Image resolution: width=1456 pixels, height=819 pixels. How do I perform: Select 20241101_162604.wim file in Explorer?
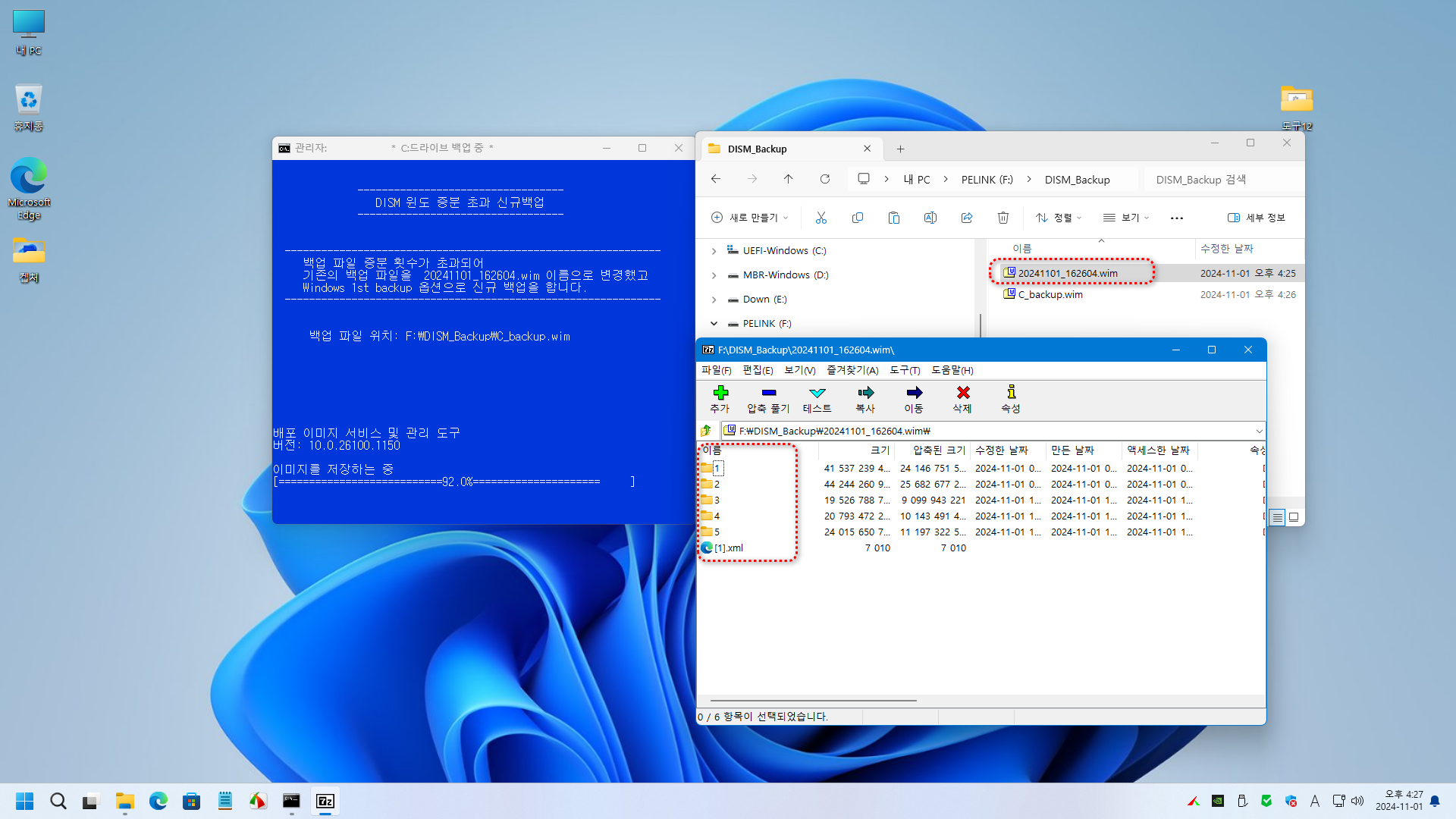1067,273
